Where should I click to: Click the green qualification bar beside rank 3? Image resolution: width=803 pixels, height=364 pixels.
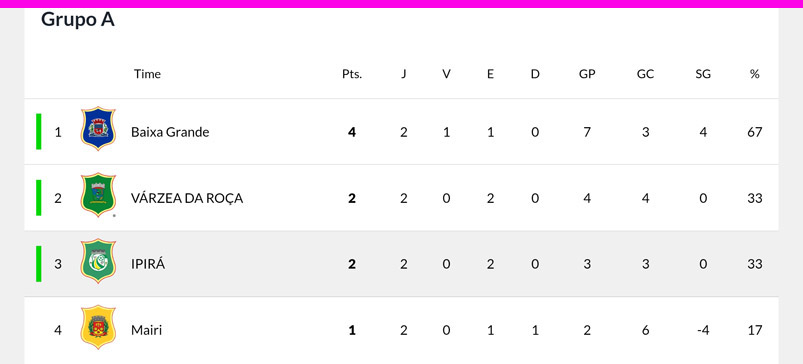click(x=38, y=264)
